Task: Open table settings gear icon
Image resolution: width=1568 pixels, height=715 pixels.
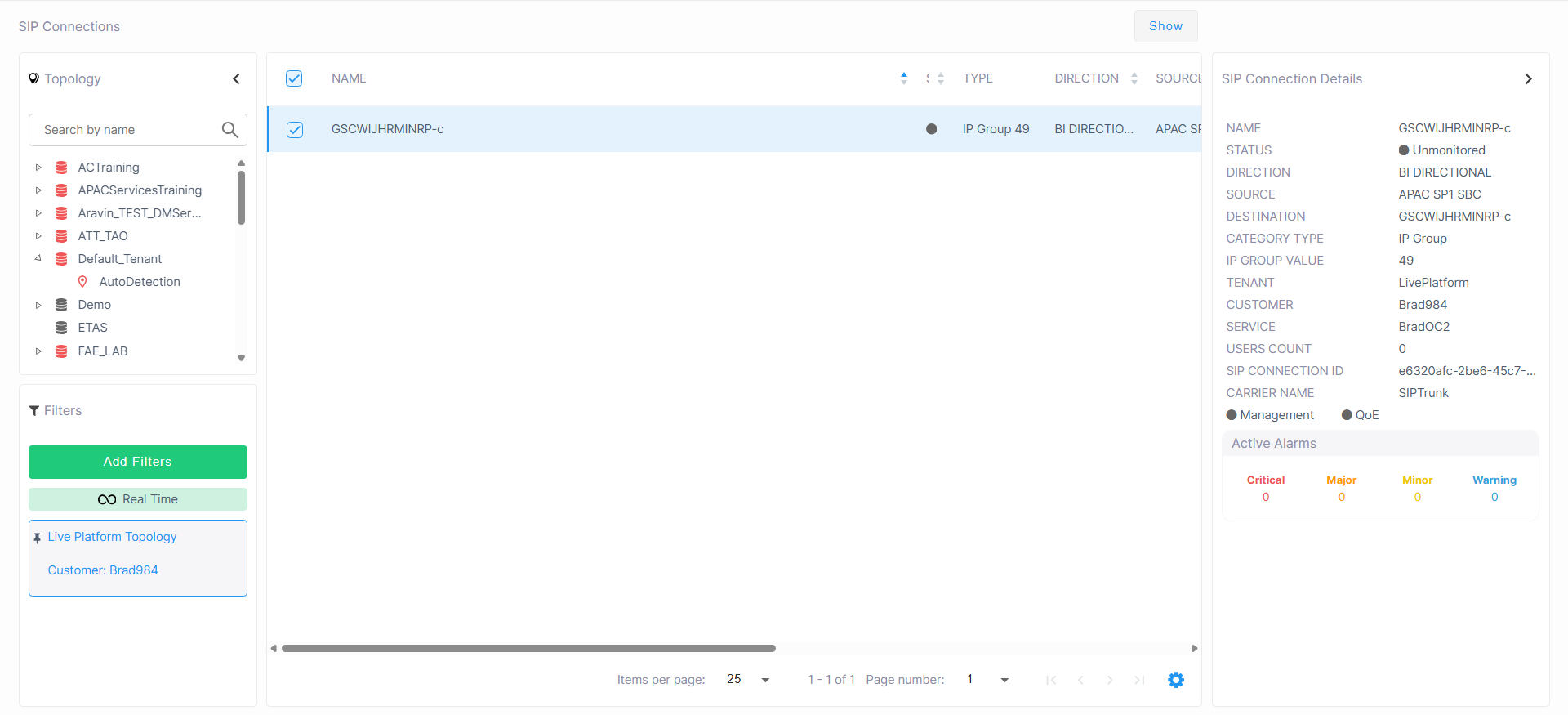Action: click(1175, 680)
